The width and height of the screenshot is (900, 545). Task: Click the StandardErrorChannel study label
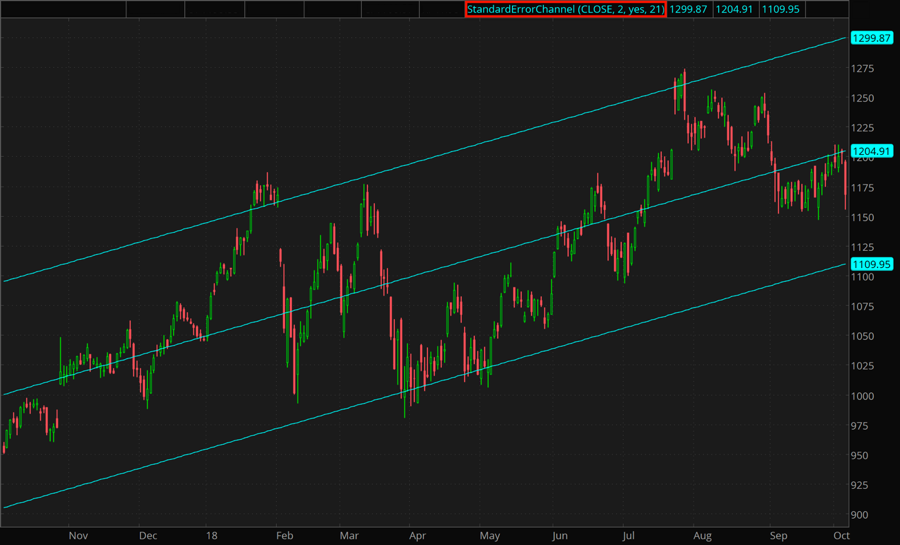(x=565, y=9)
